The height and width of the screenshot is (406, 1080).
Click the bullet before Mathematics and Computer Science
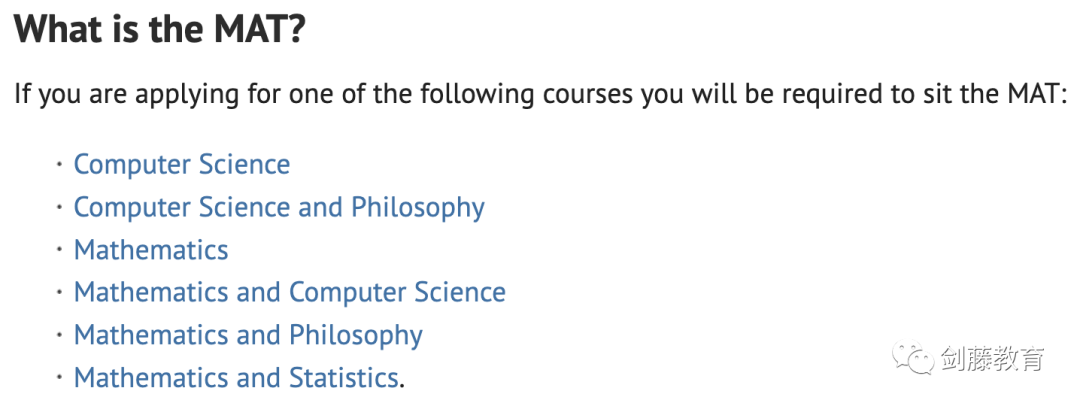(x=60, y=293)
